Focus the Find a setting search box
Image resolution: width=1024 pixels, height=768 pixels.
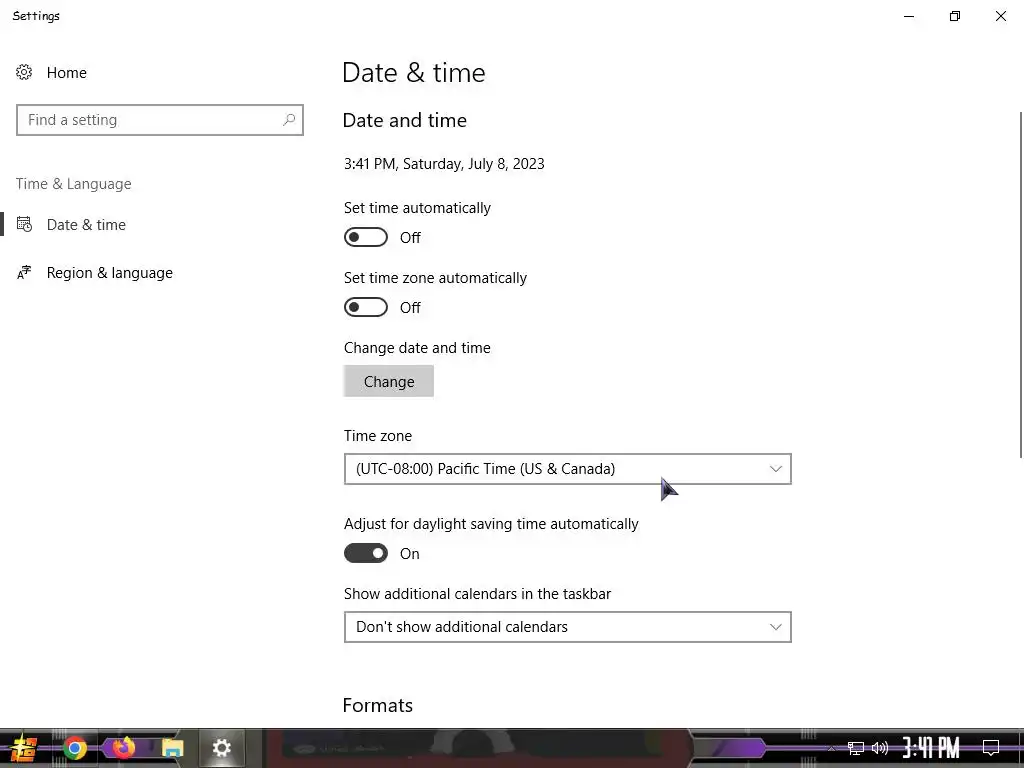159,120
